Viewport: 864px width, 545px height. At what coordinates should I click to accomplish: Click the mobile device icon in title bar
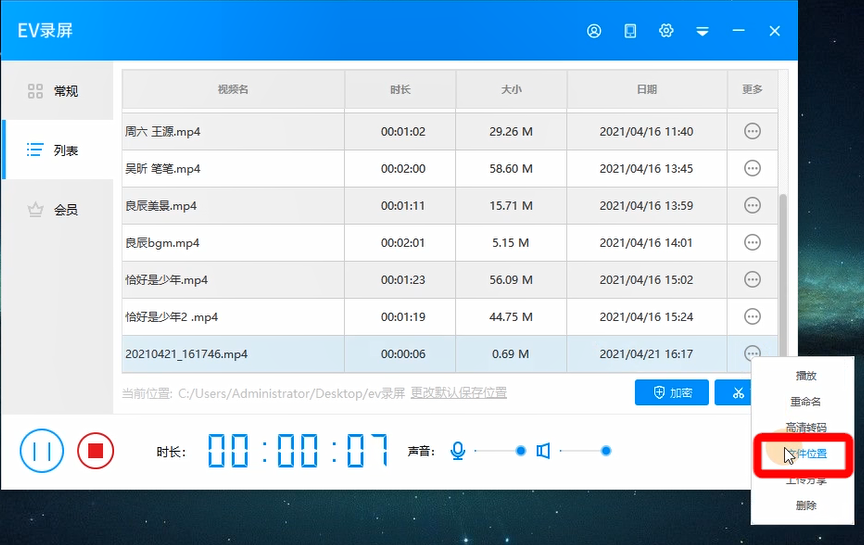pyautogui.click(x=630, y=31)
